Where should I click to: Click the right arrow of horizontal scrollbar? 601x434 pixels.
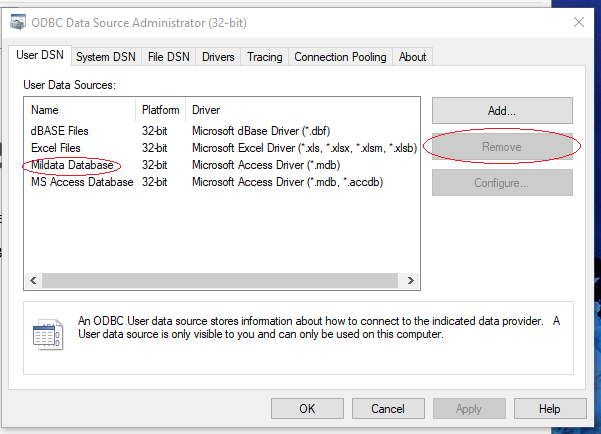click(411, 281)
